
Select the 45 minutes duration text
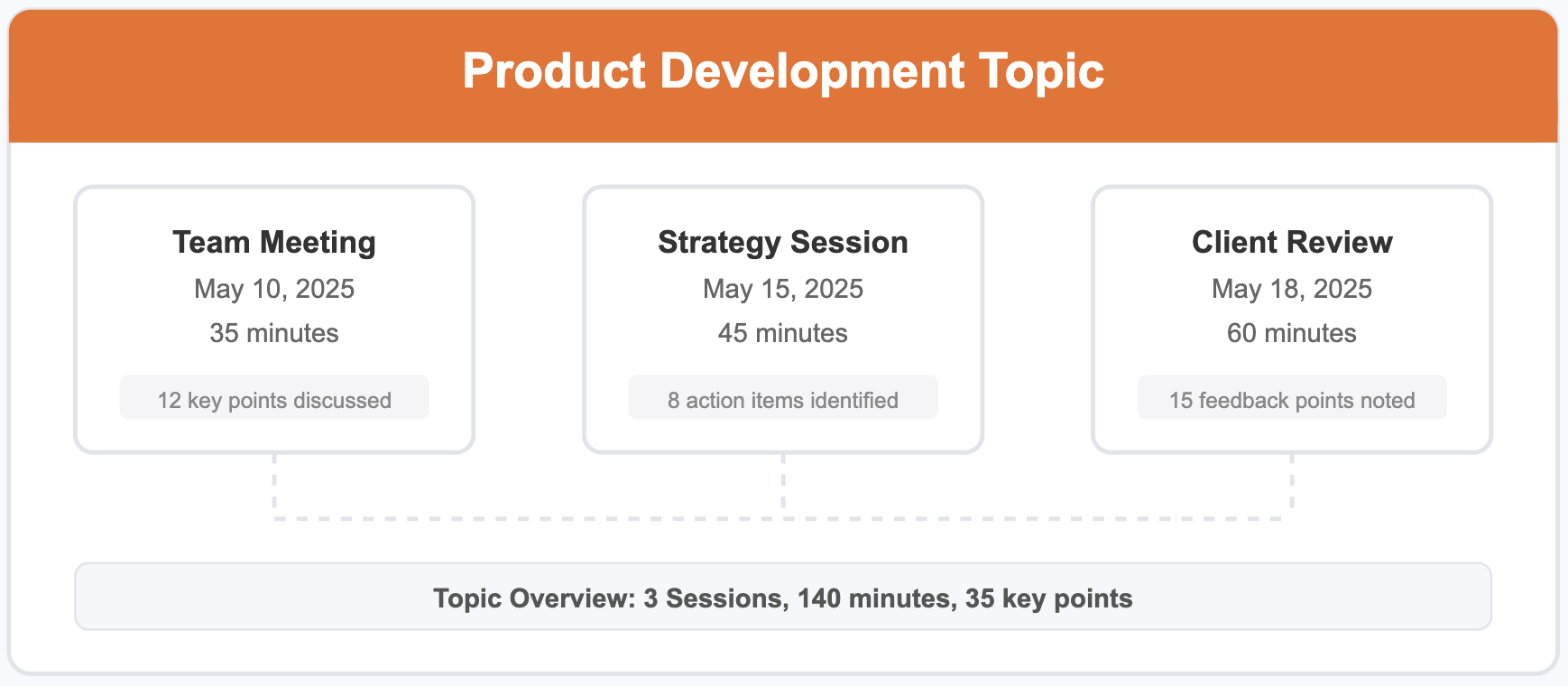783,333
